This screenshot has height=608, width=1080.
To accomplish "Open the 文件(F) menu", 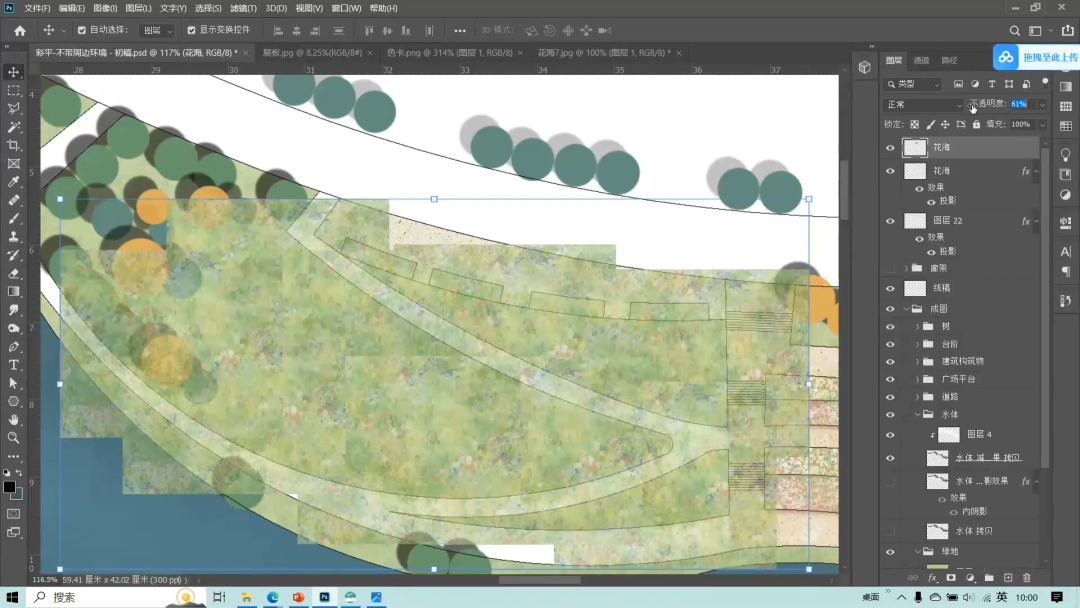I will [x=37, y=8].
